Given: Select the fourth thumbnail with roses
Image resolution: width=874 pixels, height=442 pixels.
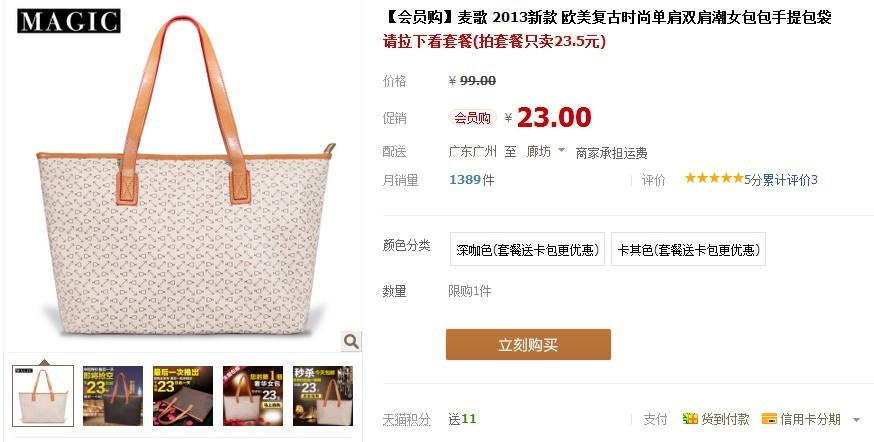Looking at the screenshot, I should (253, 396).
